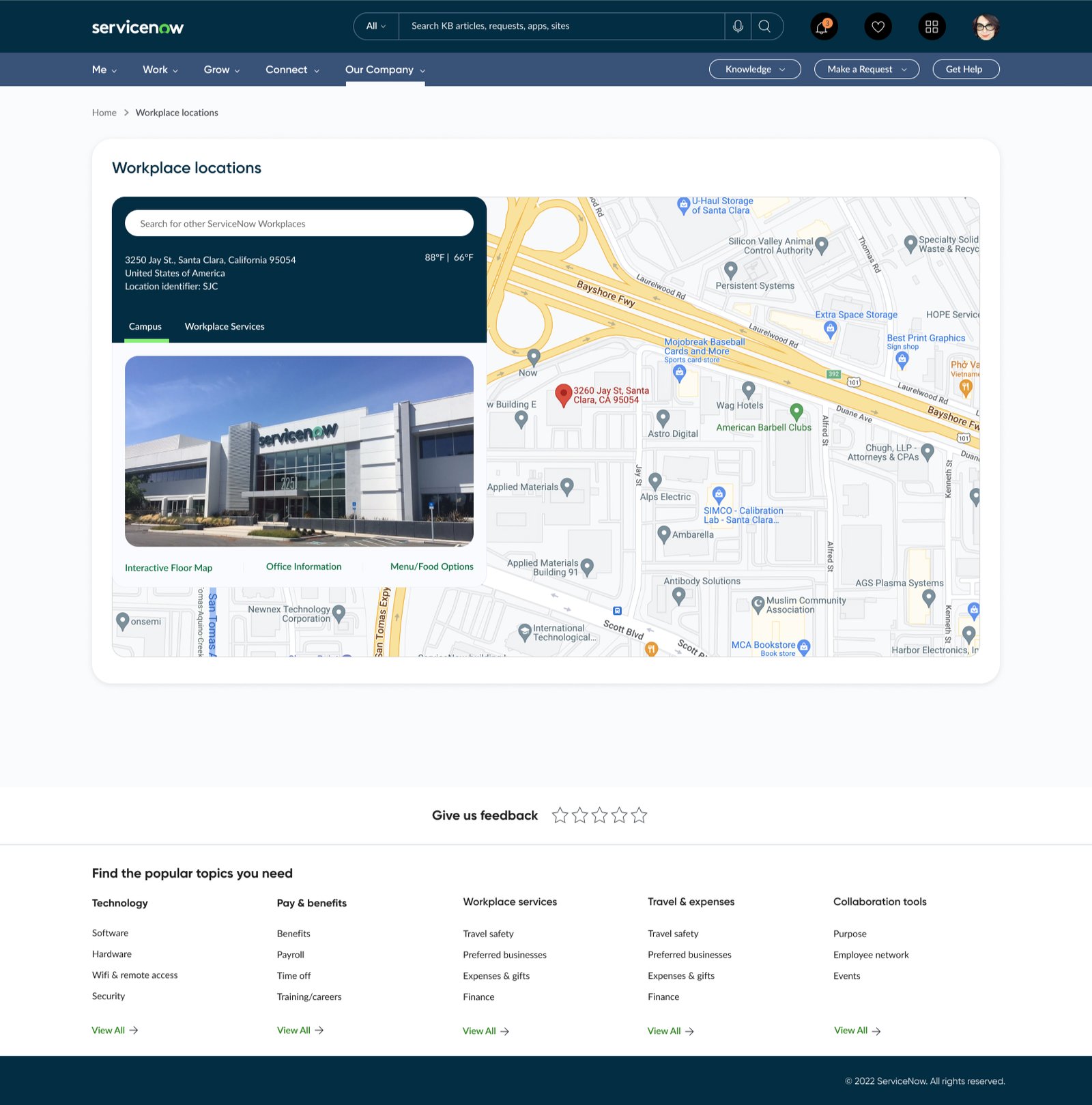This screenshot has width=1092, height=1105.
Task: Click the microphone voice search icon
Action: [x=738, y=26]
